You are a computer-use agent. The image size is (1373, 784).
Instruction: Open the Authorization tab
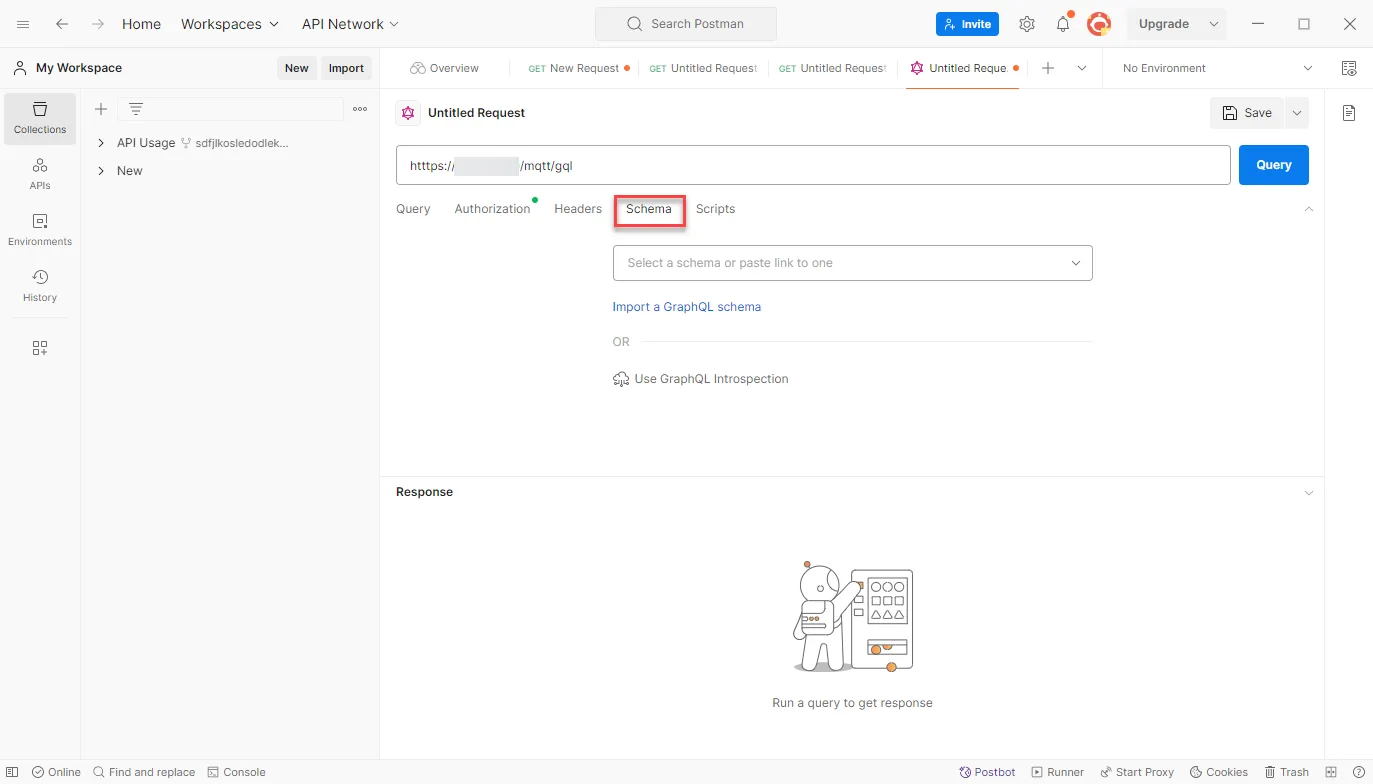(x=492, y=209)
